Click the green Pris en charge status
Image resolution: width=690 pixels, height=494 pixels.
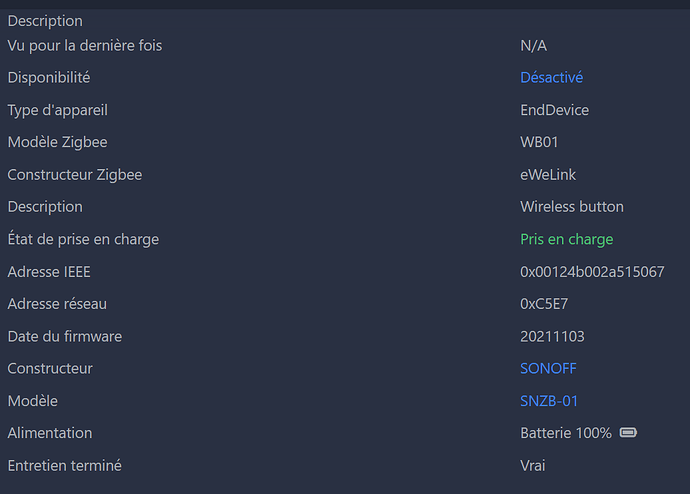click(x=566, y=239)
